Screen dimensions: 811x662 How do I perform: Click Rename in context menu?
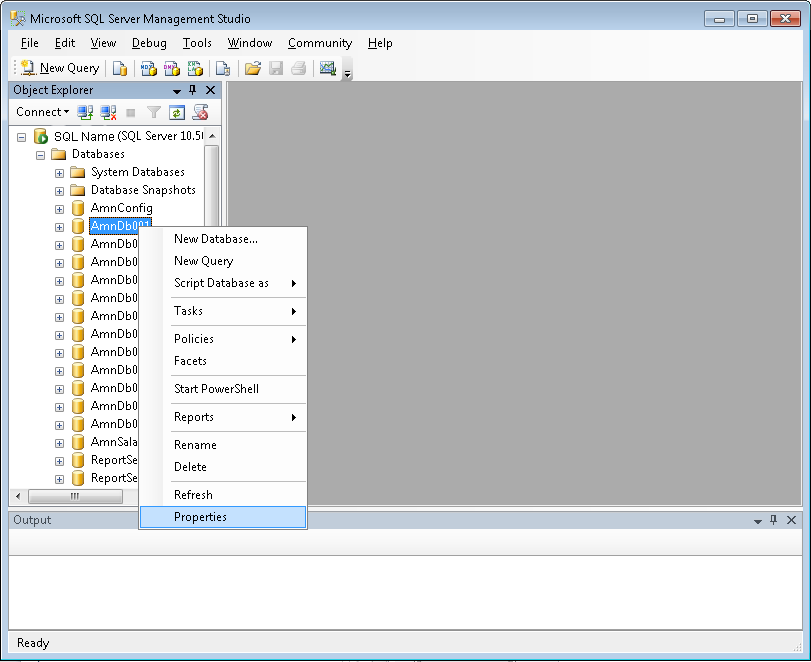point(223,445)
